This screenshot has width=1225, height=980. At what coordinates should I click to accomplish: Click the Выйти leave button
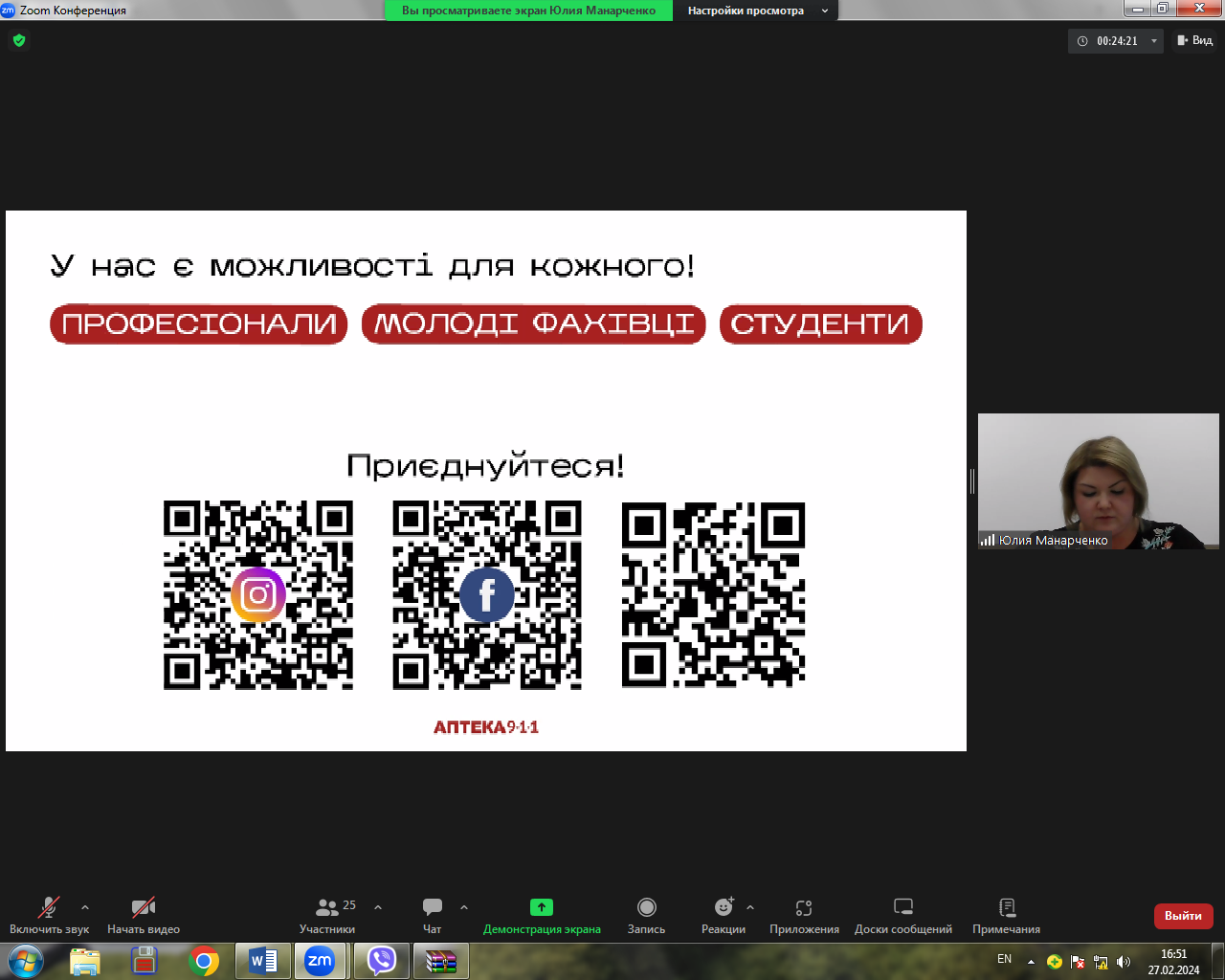(x=1183, y=916)
